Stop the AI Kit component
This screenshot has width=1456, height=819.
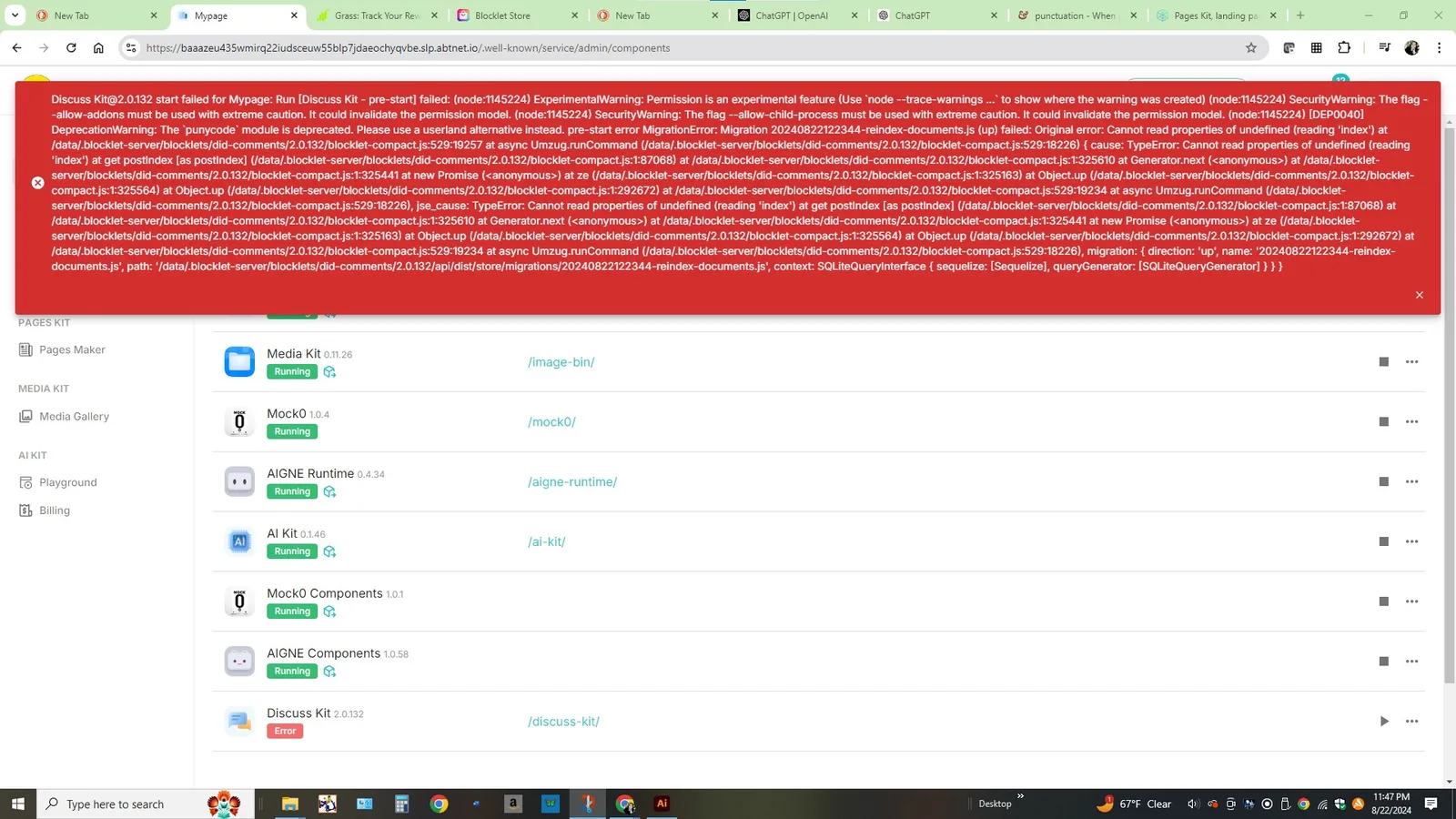(x=1384, y=542)
